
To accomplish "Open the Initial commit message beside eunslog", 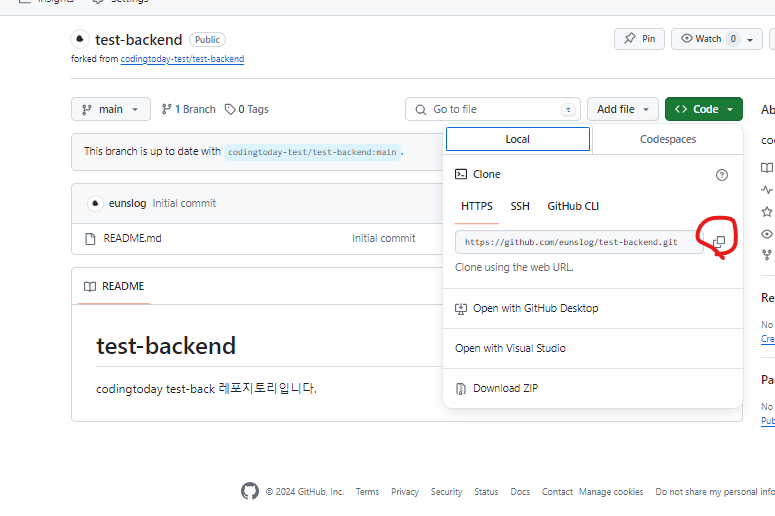I will (184, 203).
